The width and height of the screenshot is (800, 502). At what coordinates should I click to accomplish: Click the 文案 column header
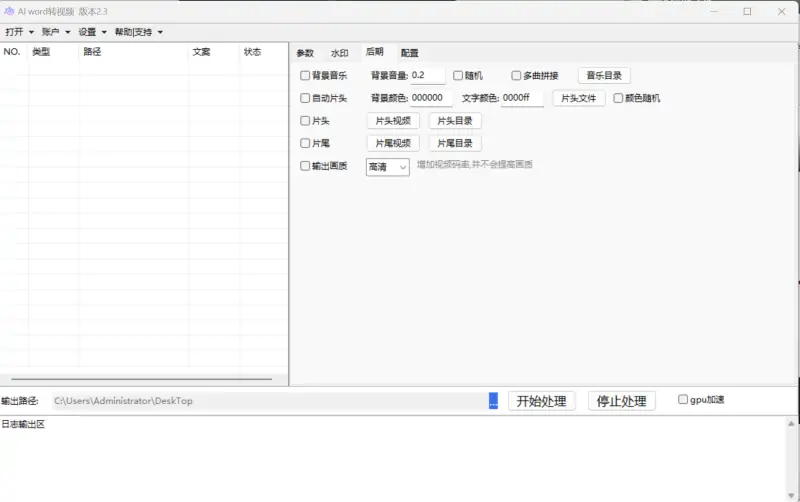[x=214, y=52]
